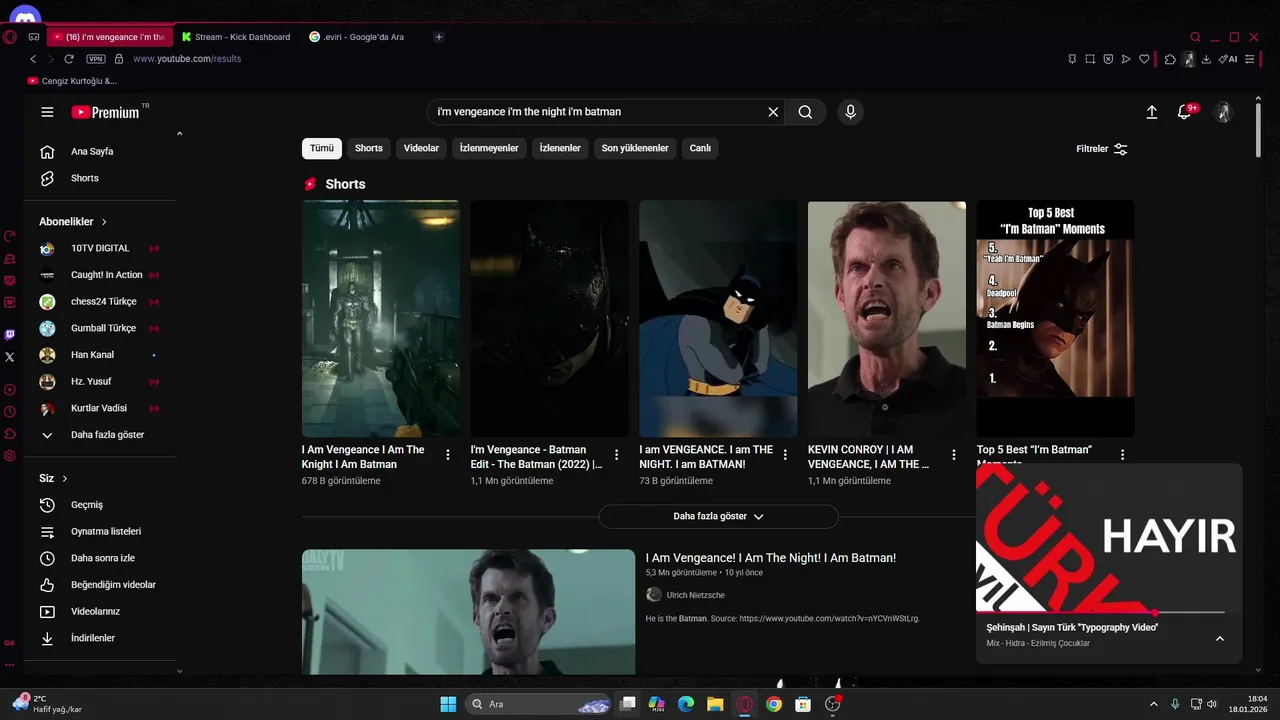1280x720 pixels.
Task: Go back to the previous page
Action: coord(33,59)
